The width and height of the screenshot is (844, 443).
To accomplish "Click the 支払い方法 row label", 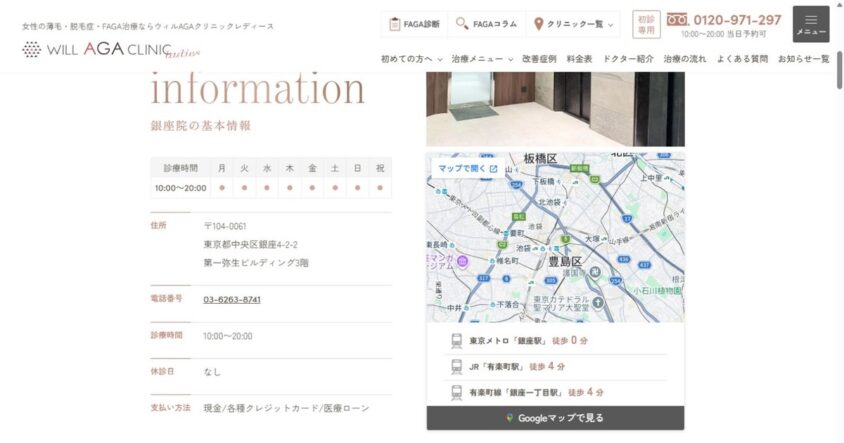I will (x=171, y=407).
